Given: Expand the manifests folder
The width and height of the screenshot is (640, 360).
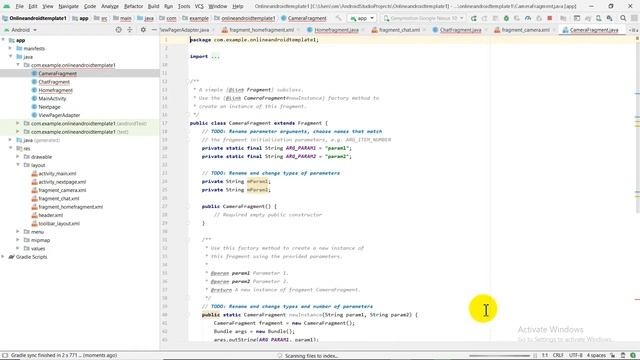Looking at the screenshot, I should 11,48.
